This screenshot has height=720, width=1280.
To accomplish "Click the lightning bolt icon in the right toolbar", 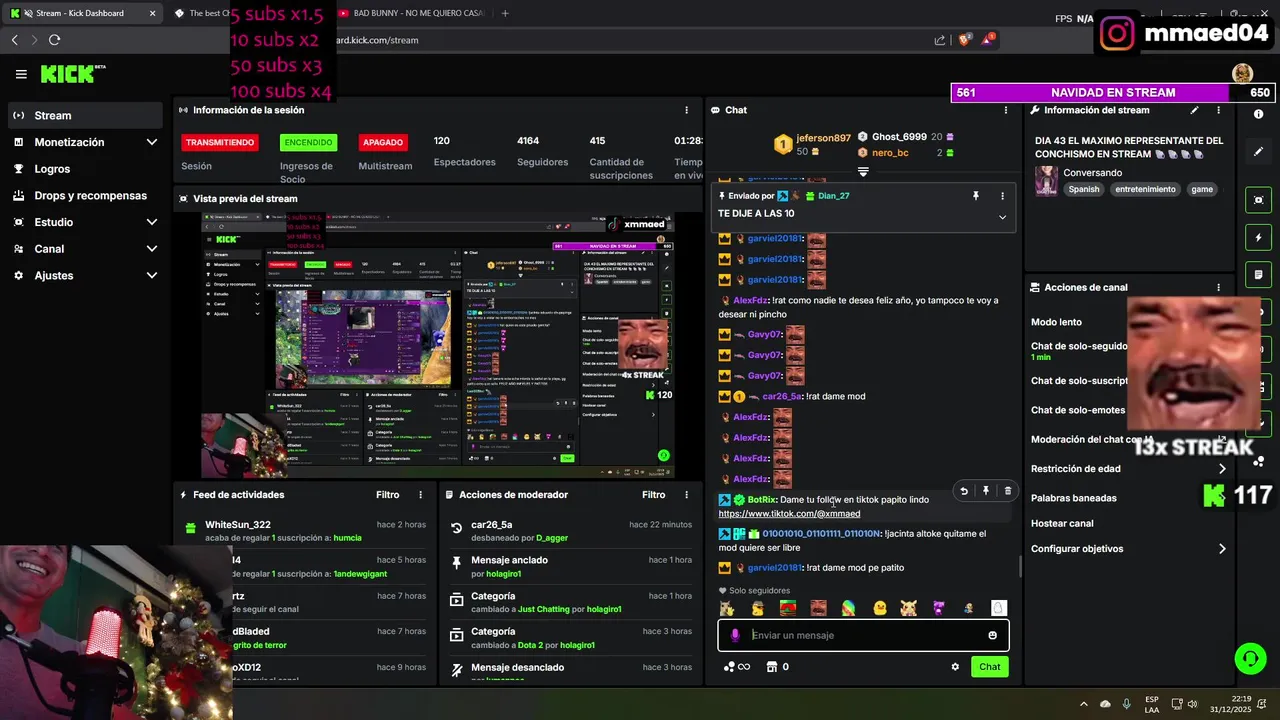I will pyautogui.click(x=1258, y=238).
